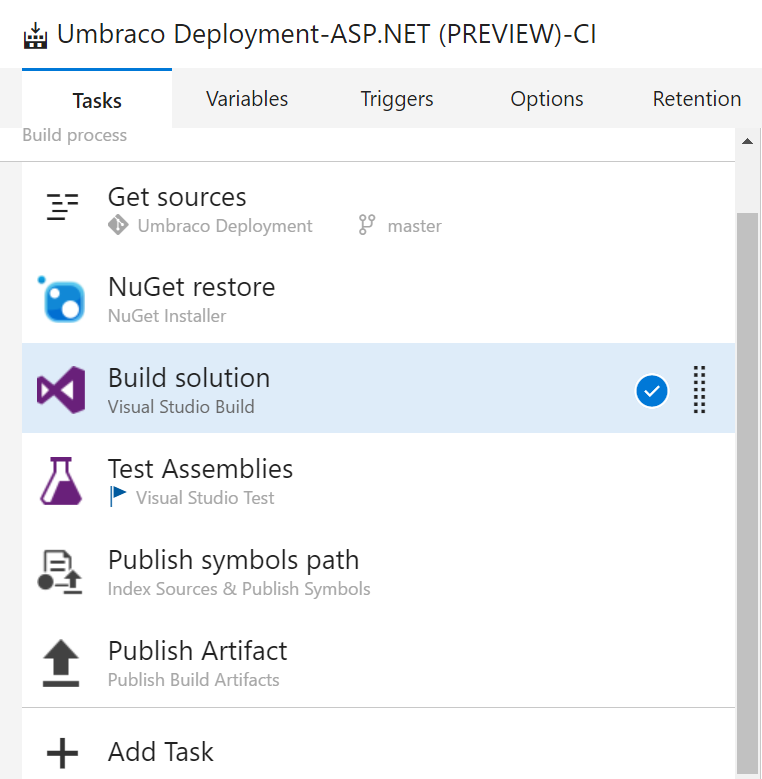Toggle the Build solution selected checkmark

[x=652, y=391]
